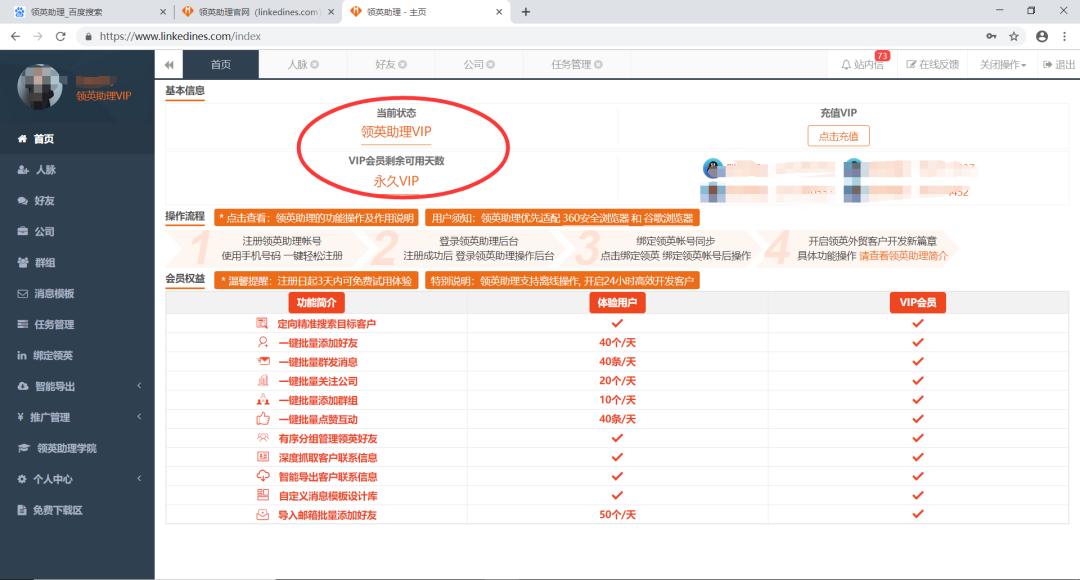The height and width of the screenshot is (580, 1080).
Task: Click the 温馨提醒 3天内免费试用 notice
Action: pos(316,280)
